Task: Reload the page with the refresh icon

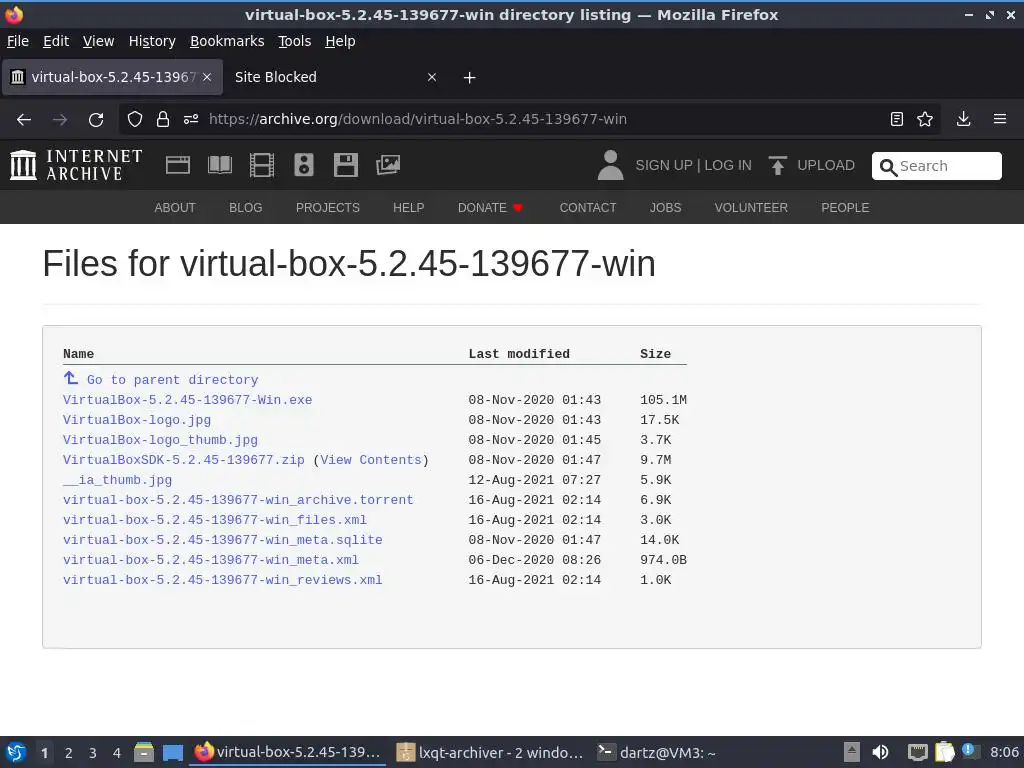Action: [x=96, y=120]
